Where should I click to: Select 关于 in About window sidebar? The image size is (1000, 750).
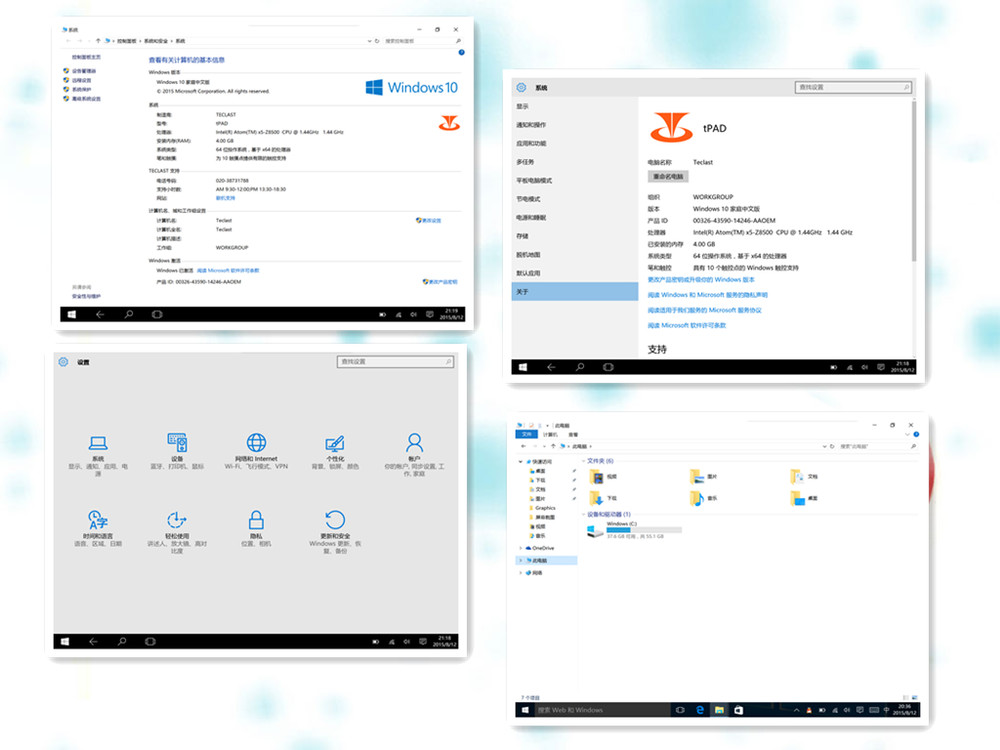575,291
